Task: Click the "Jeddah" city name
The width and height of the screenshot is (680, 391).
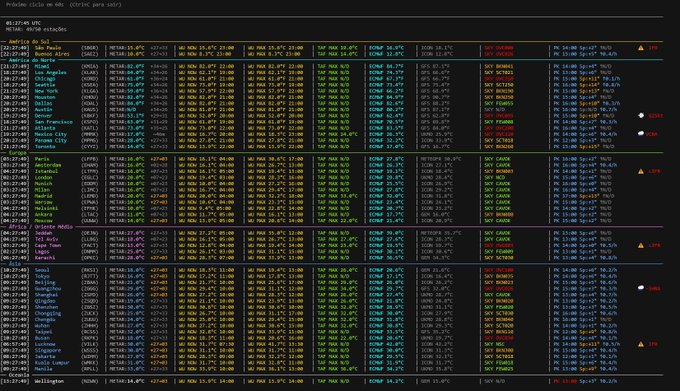Action: 44,233
